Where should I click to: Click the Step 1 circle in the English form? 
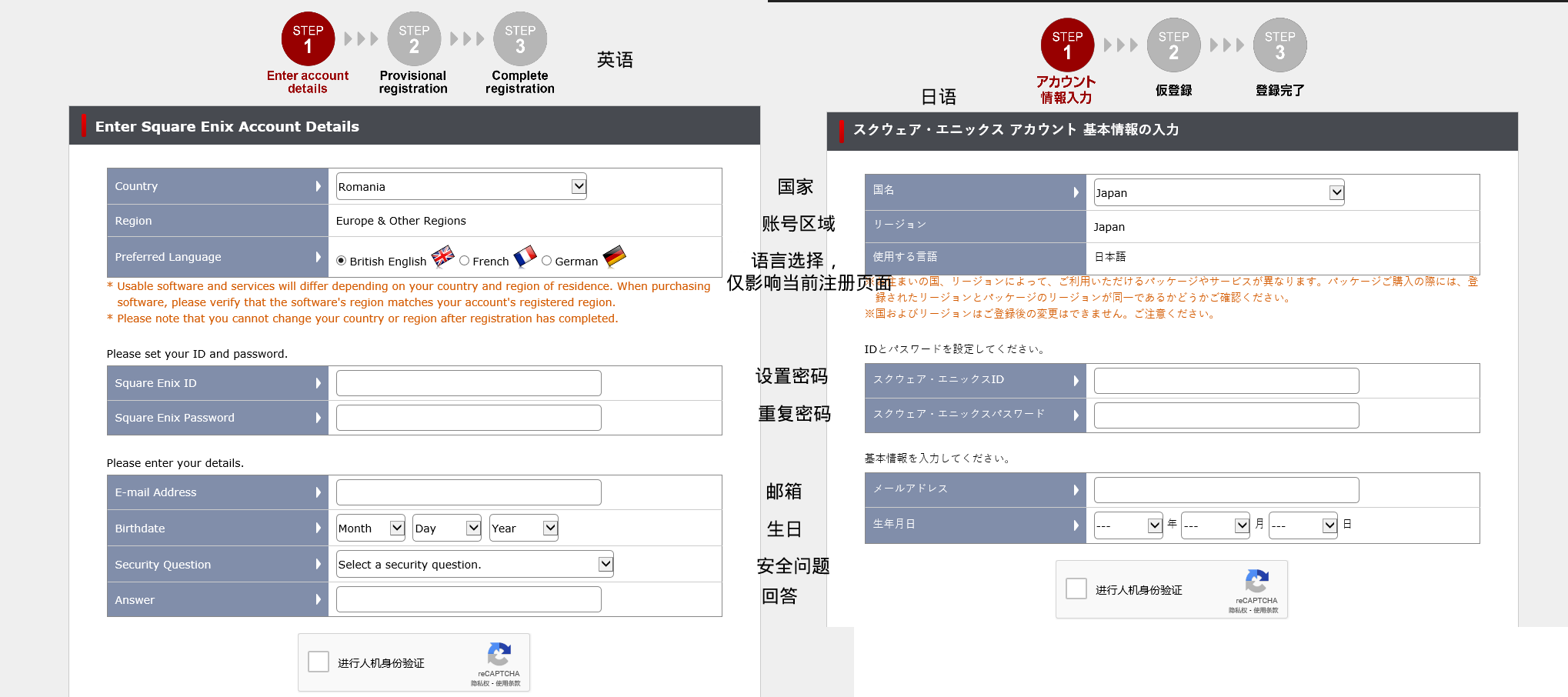click(x=308, y=38)
